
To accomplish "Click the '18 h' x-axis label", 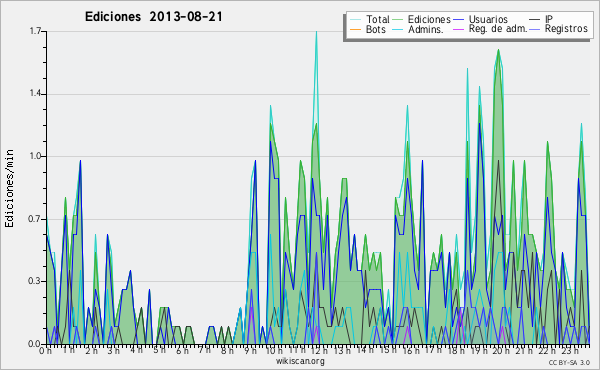I will [x=456, y=351].
